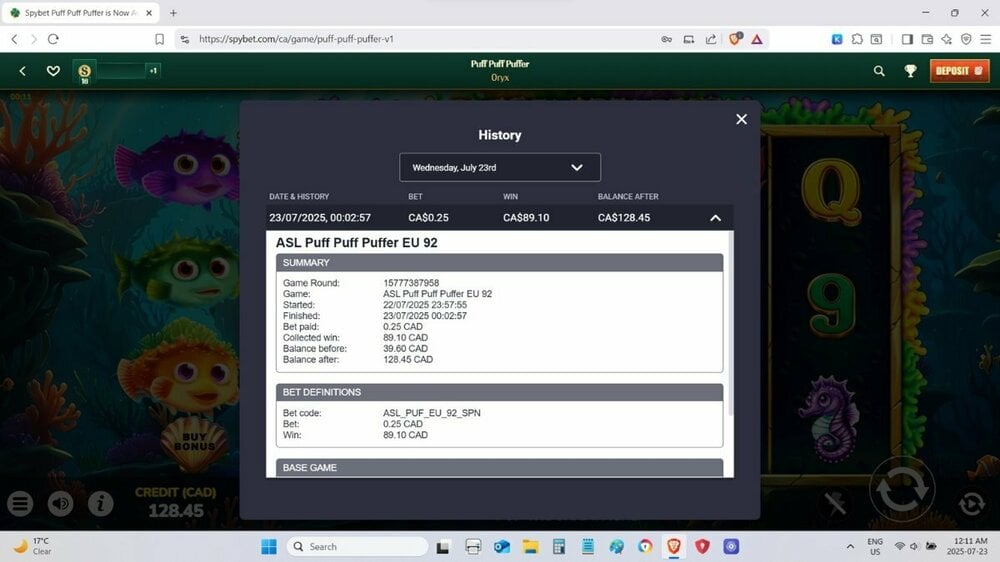The image size is (1000, 562).
Task: Open the Brave wallet icon
Action: 927,39
